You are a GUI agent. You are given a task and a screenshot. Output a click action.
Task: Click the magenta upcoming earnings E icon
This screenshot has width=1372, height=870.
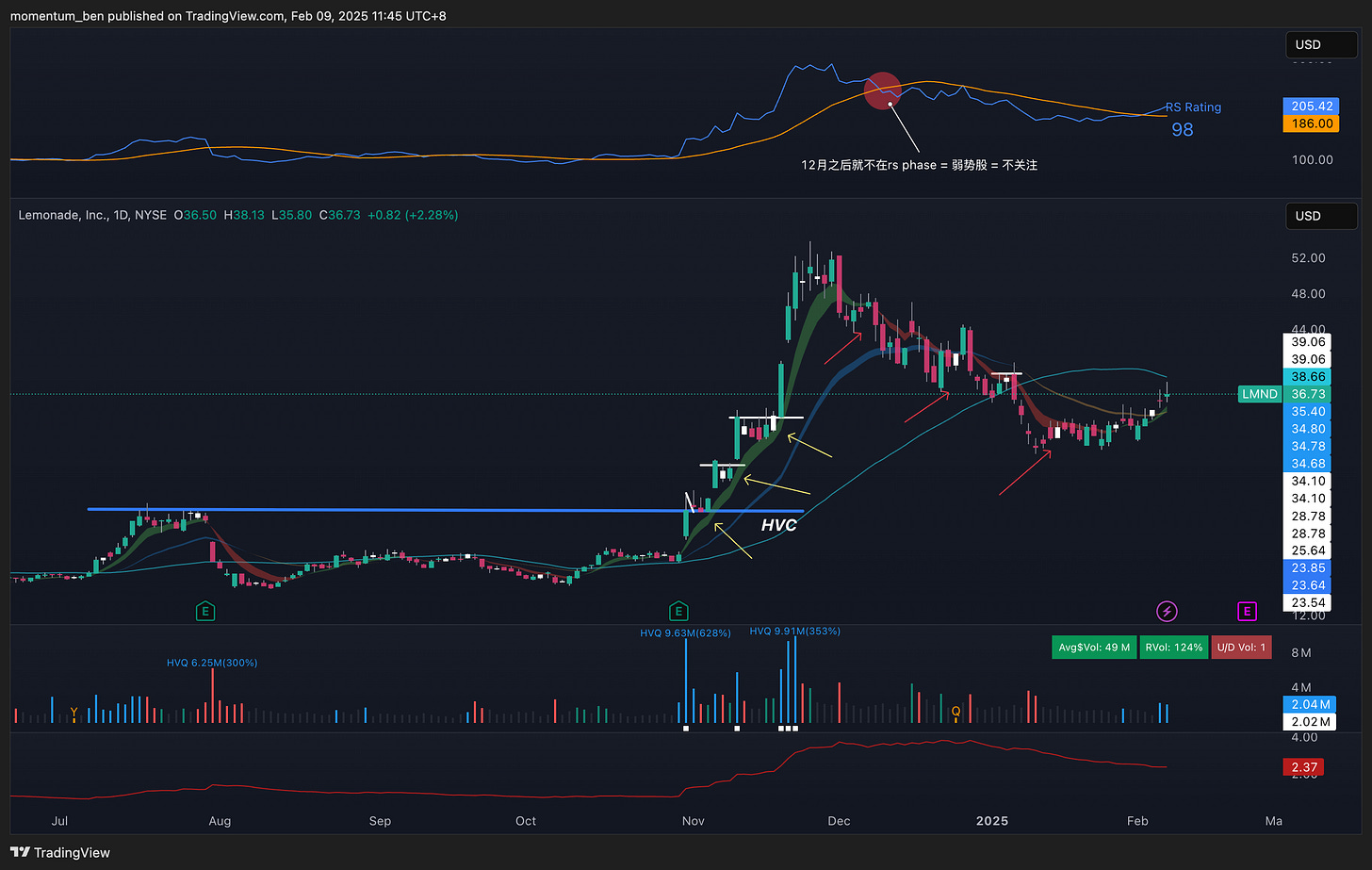click(1247, 612)
